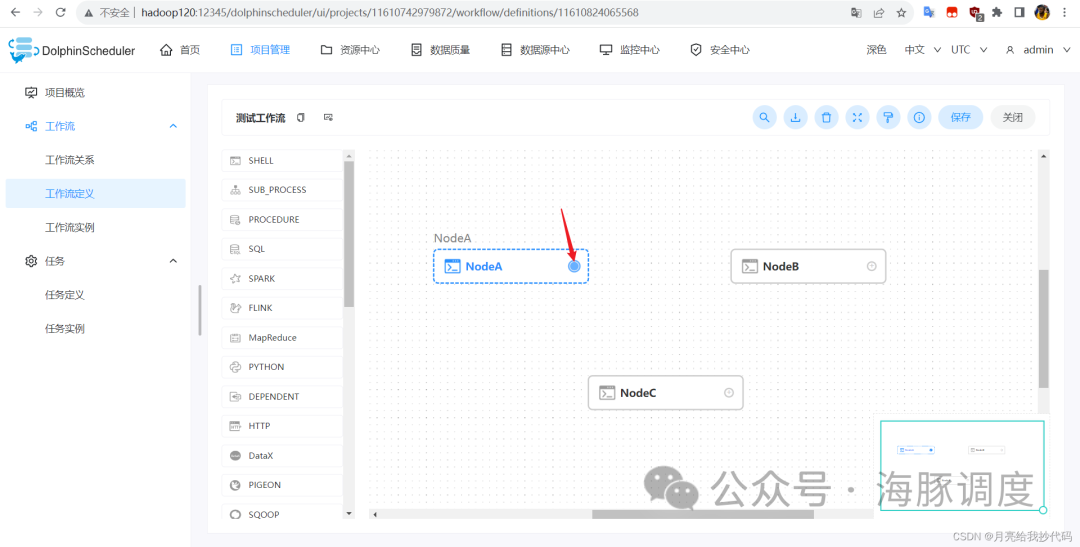Open 任务实例 in the sidebar
1080x547 pixels.
pyautogui.click(x=95, y=329)
